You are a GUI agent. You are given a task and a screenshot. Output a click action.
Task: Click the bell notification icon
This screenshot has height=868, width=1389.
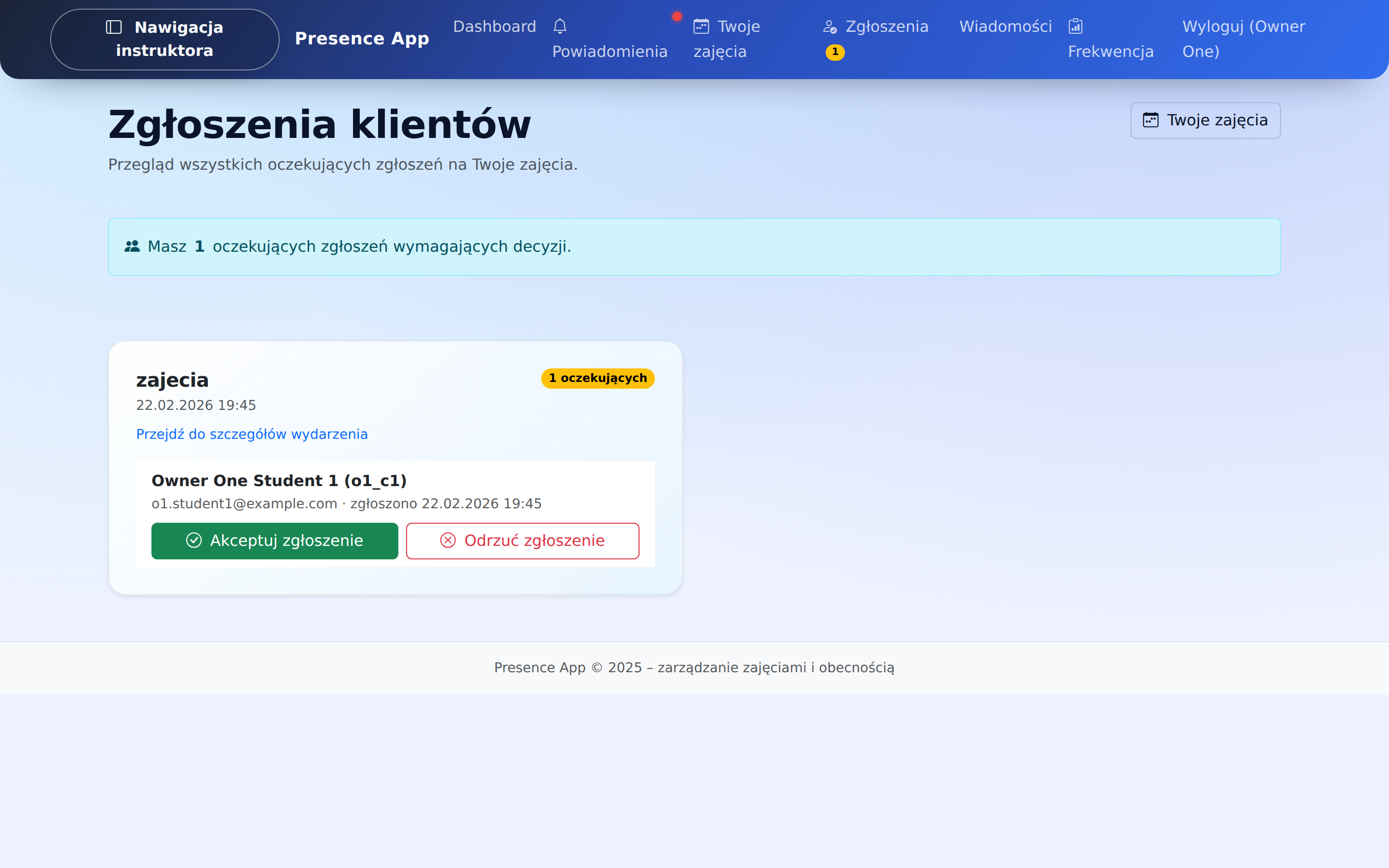(560, 27)
